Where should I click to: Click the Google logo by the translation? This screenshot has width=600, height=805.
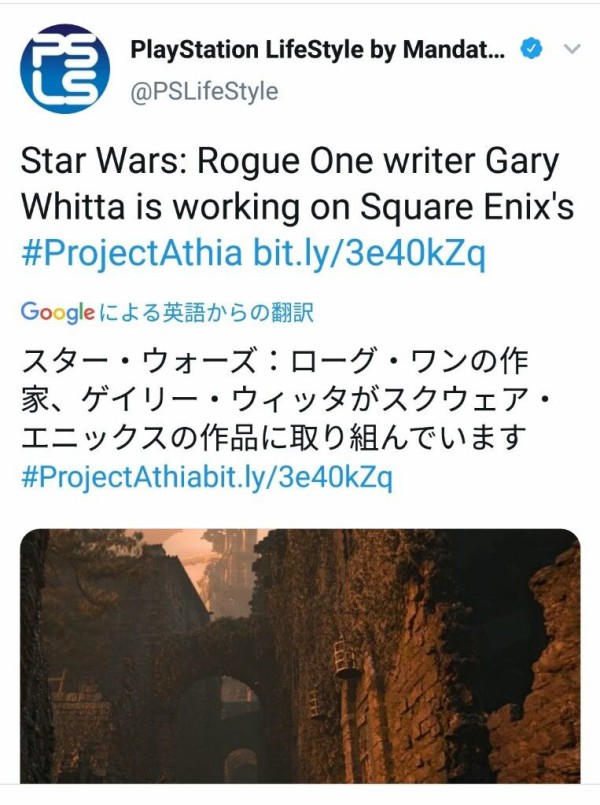pos(57,313)
